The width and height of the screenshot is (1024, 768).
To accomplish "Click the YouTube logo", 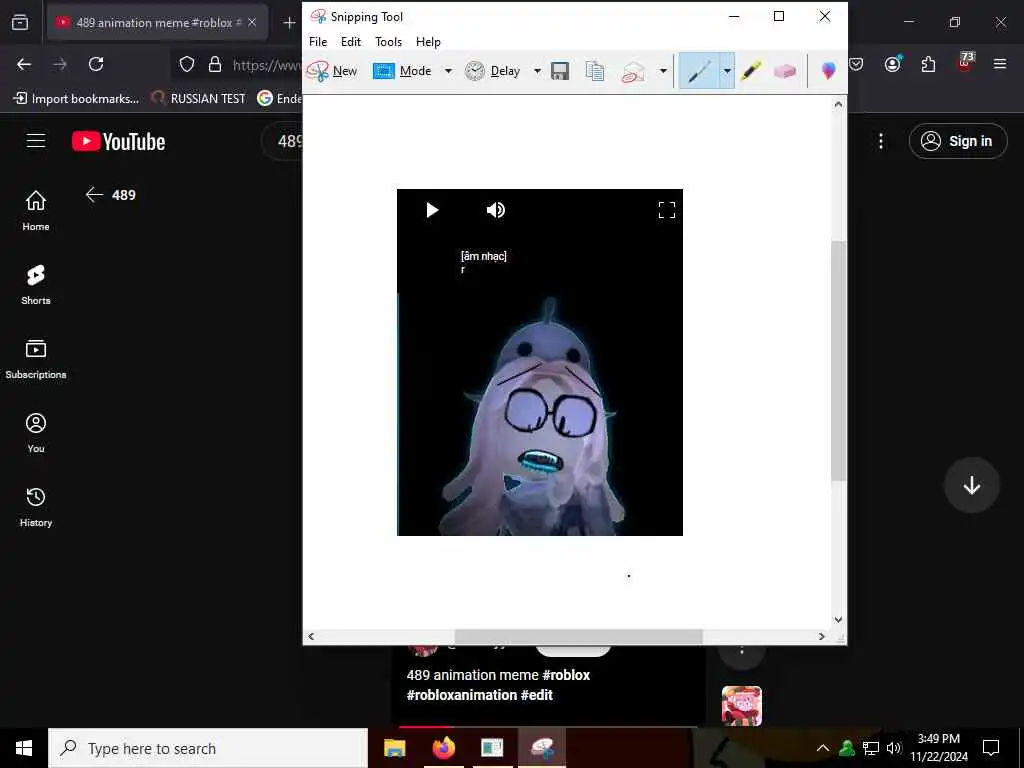I will [118, 142].
